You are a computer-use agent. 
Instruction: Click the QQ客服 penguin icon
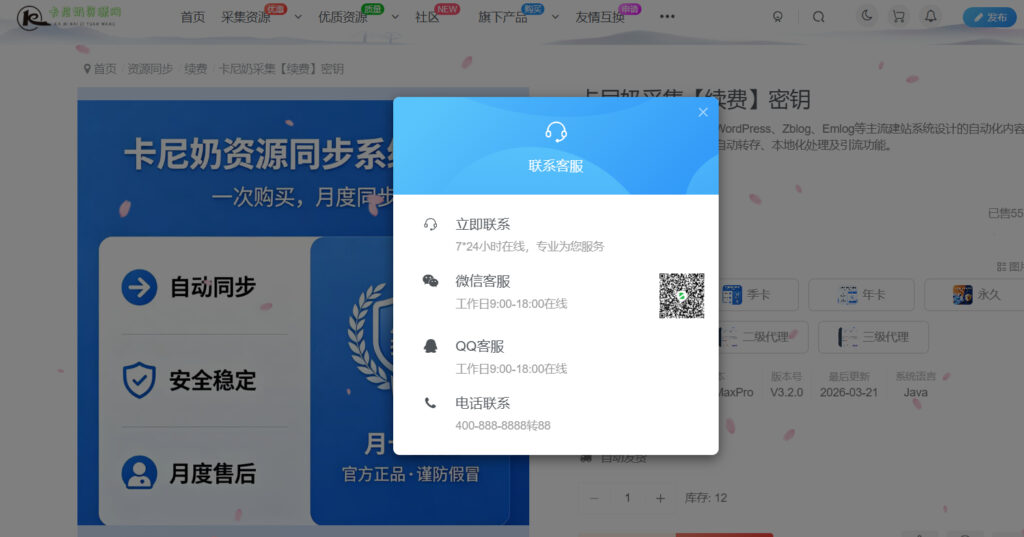[430, 346]
